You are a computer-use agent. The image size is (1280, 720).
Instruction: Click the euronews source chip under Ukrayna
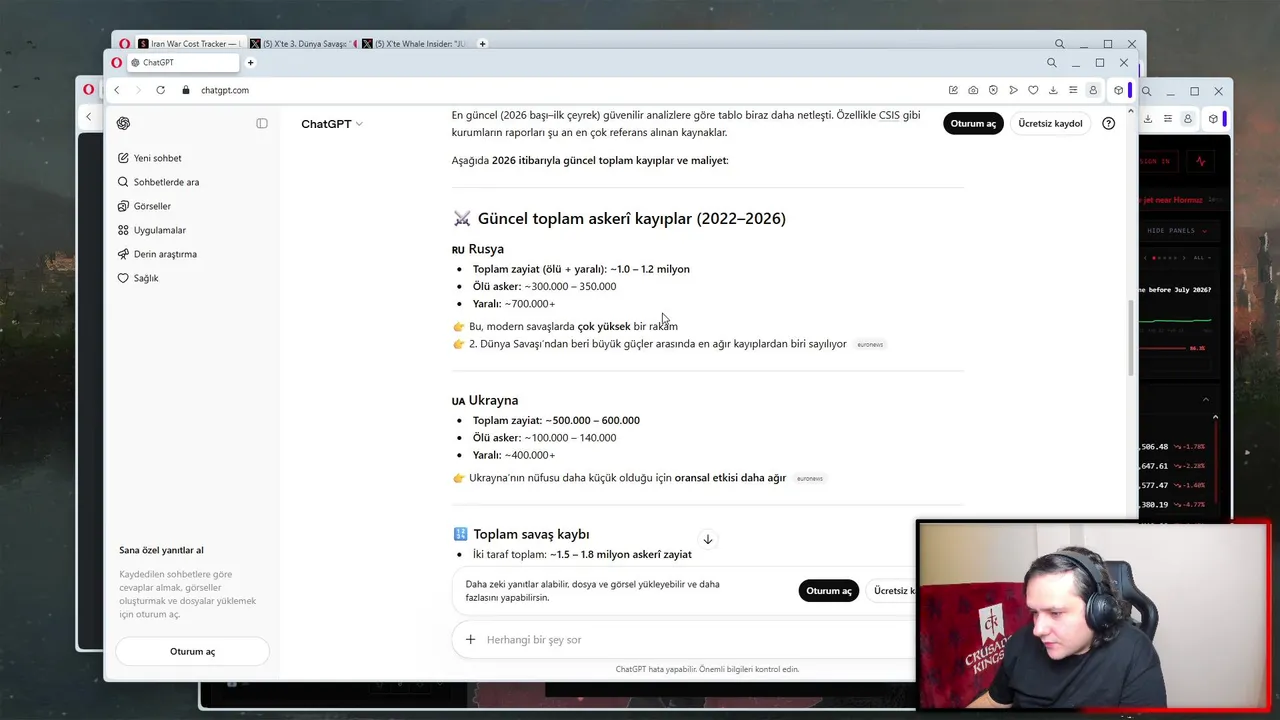tap(810, 478)
